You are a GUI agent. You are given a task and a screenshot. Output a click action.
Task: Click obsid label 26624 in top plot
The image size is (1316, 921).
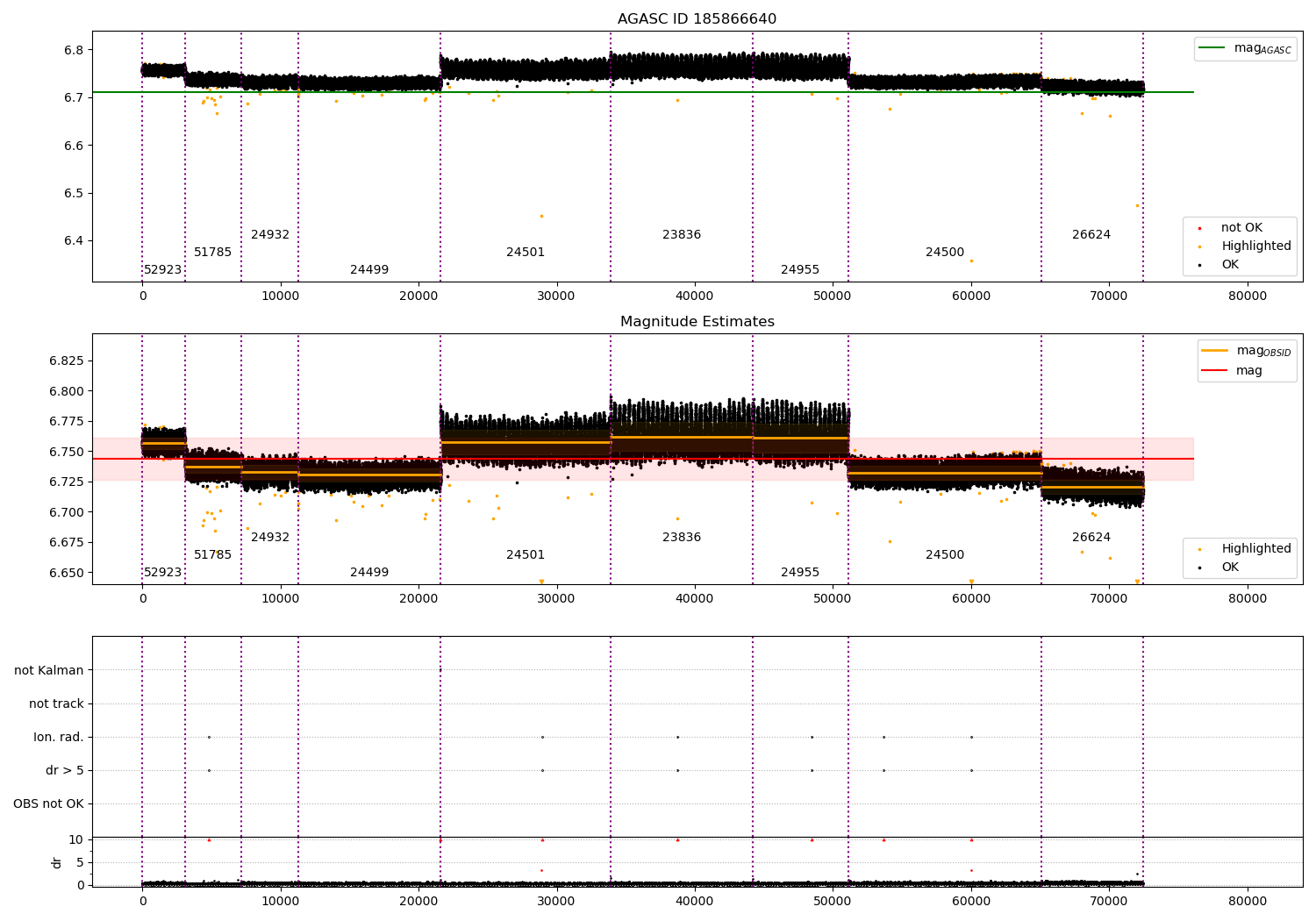click(x=1091, y=234)
